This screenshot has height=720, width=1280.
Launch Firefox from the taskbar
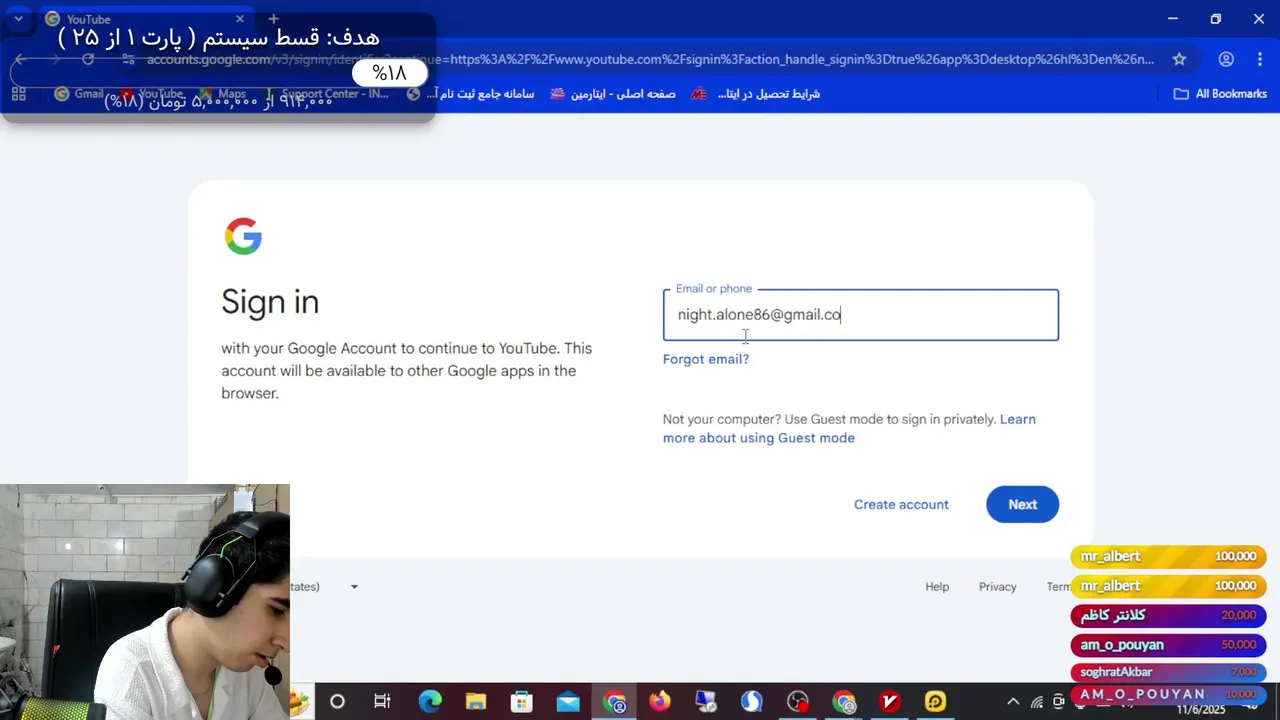(x=660, y=702)
